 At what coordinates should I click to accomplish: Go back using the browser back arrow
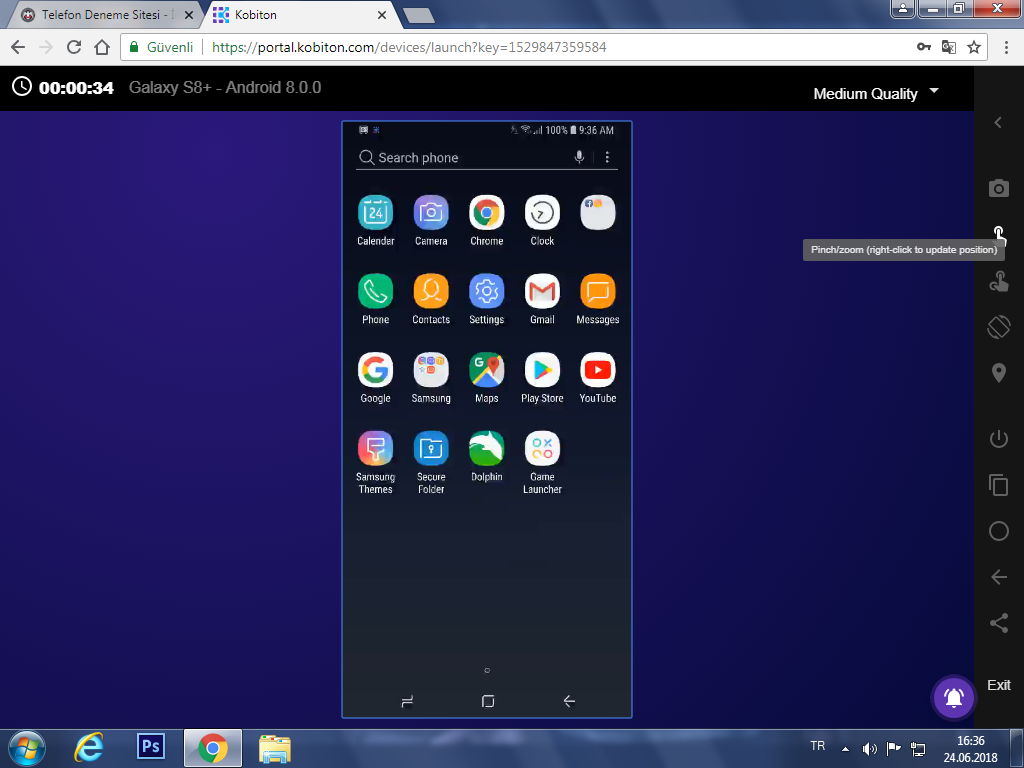[x=18, y=47]
